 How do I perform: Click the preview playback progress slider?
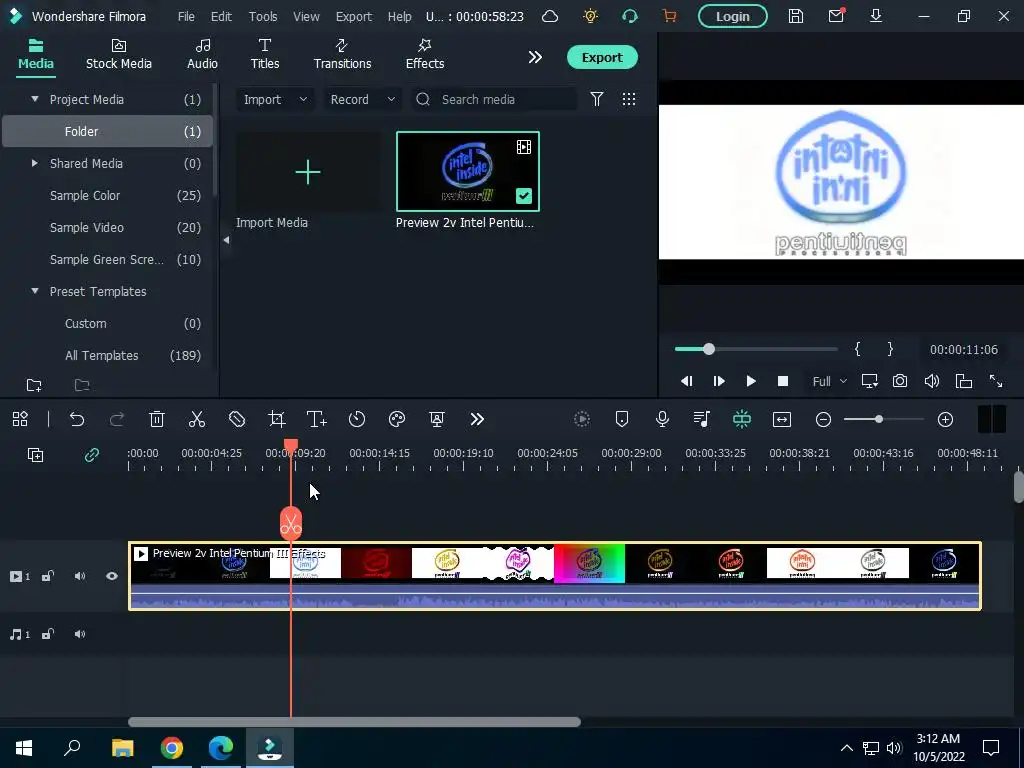(756, 349)
